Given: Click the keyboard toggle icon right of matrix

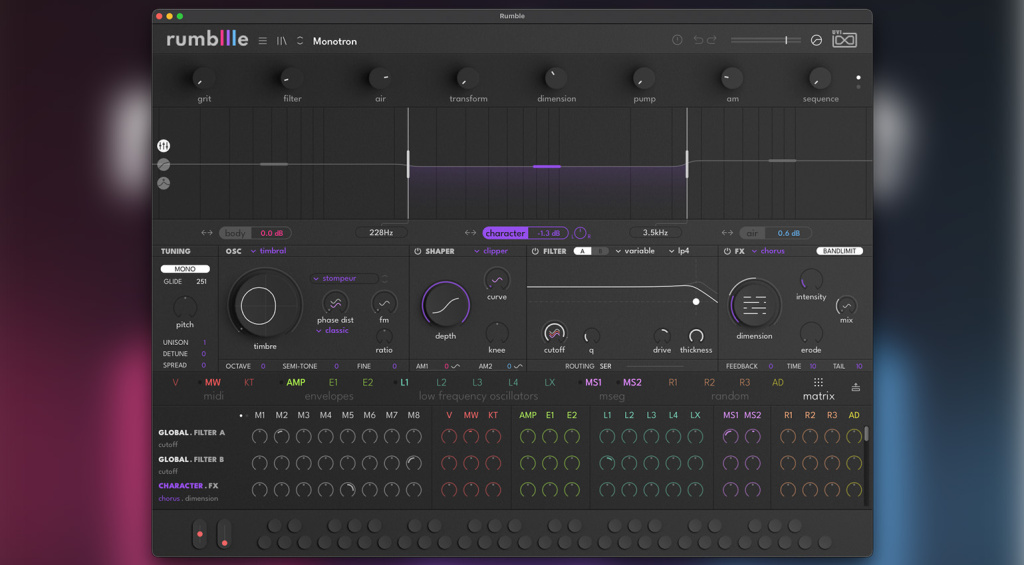Looking at the screenshot, I should click(856, 387).
